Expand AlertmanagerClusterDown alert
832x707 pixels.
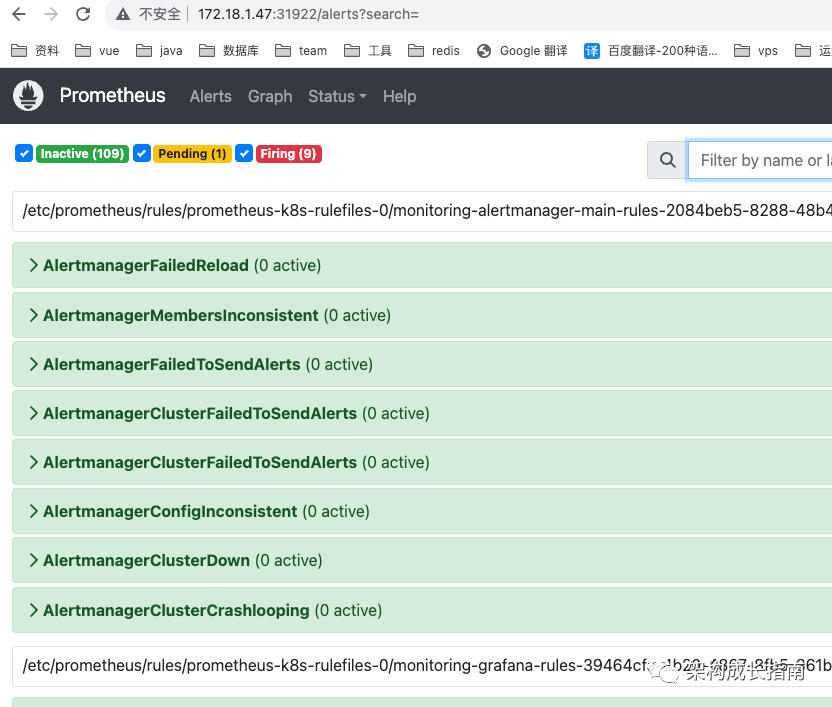(422, 560)
